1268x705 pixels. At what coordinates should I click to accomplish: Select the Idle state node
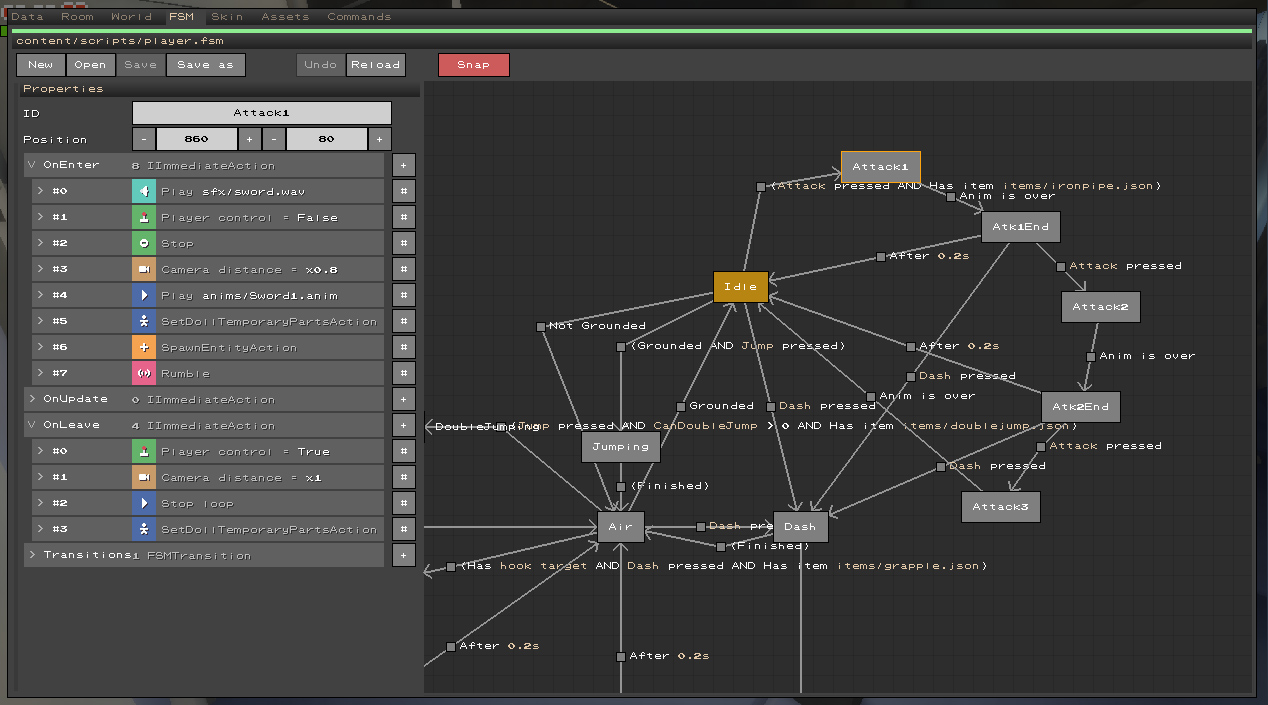tap(741, 287)
